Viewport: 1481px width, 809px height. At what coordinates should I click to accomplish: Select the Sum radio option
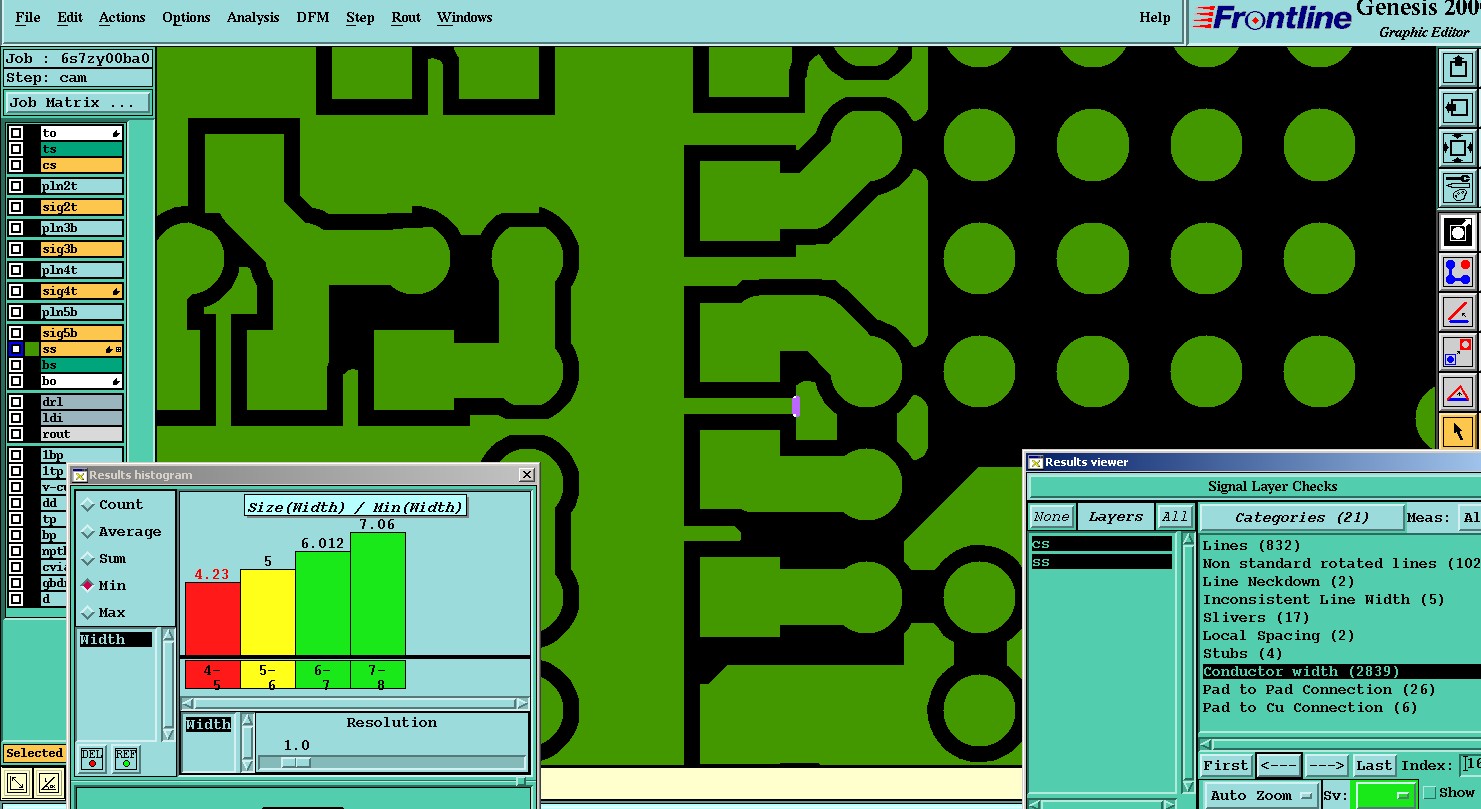(88, 559)
